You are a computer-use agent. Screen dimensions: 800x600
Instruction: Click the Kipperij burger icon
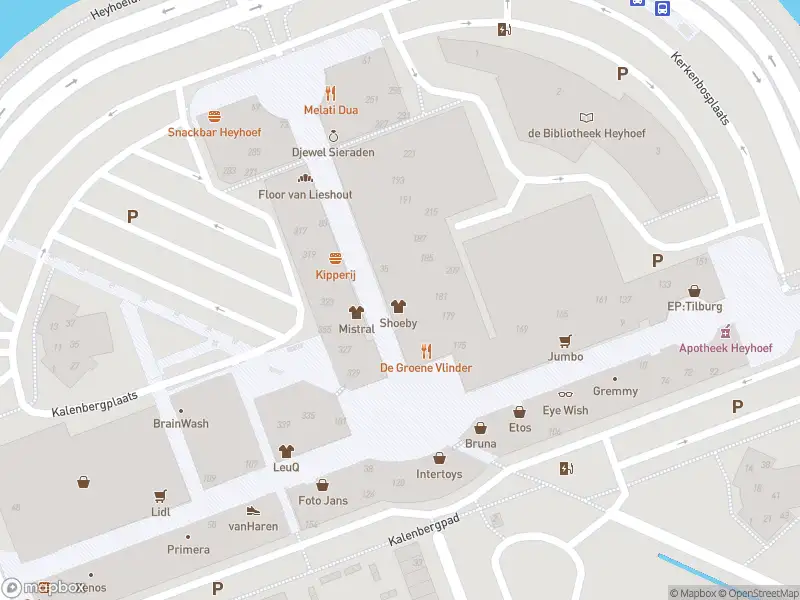point(335,259)
